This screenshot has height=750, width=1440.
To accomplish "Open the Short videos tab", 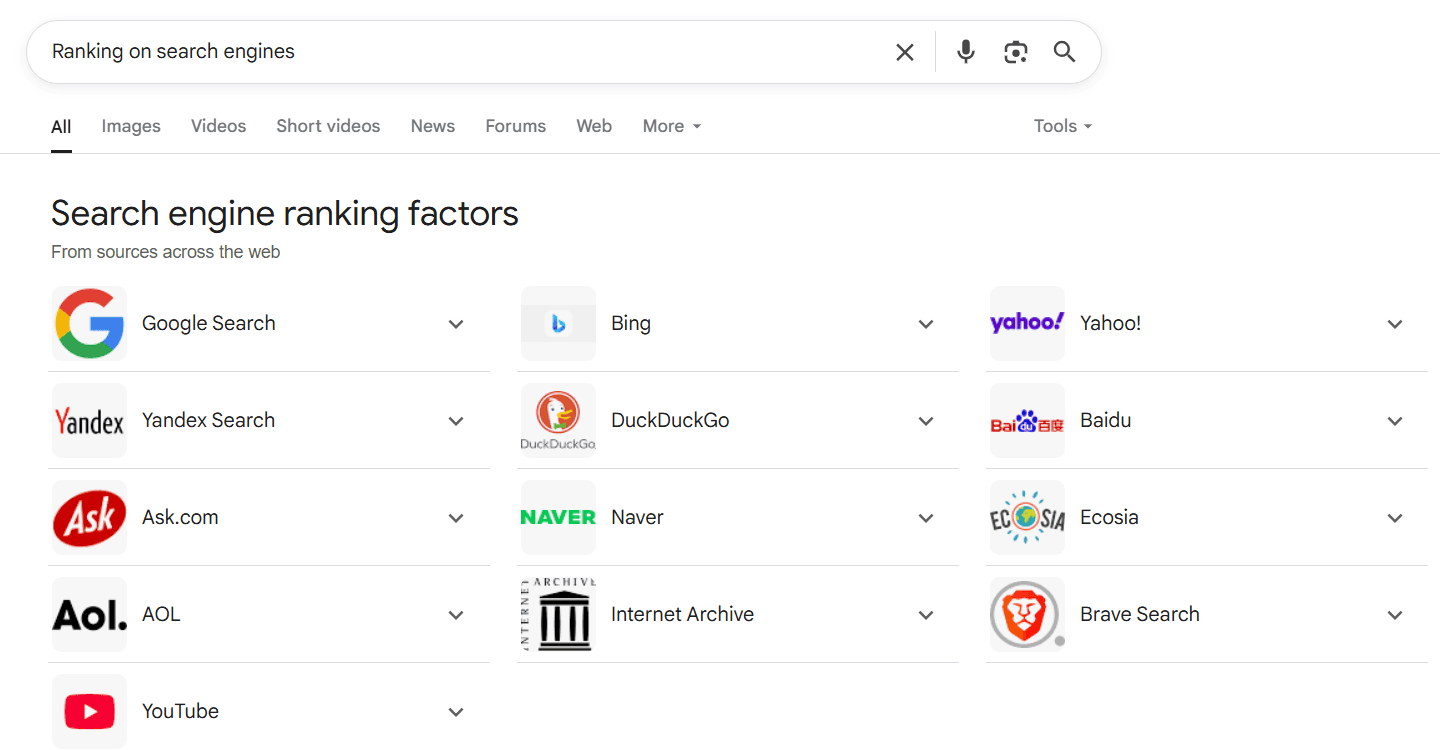I will (328, 126).
